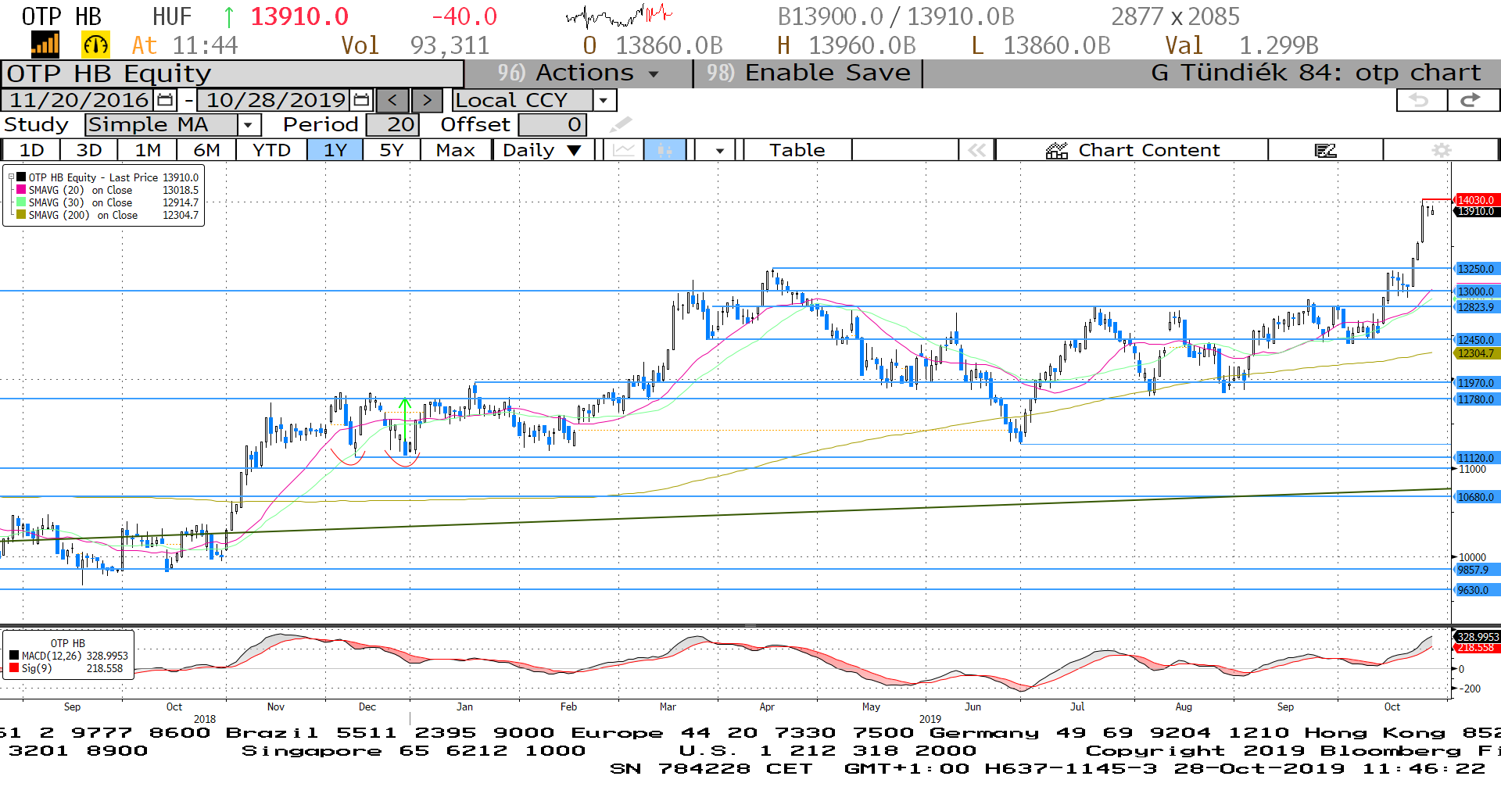Select the 5Y range tab

click(392, 150)
